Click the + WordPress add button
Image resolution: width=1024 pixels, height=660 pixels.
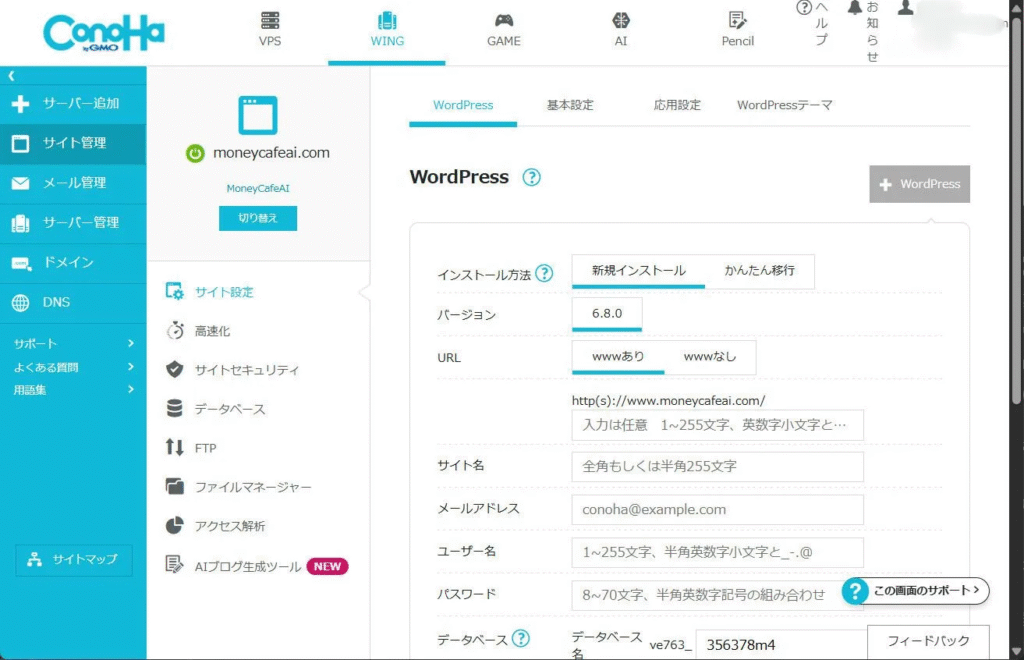[919, 184]
